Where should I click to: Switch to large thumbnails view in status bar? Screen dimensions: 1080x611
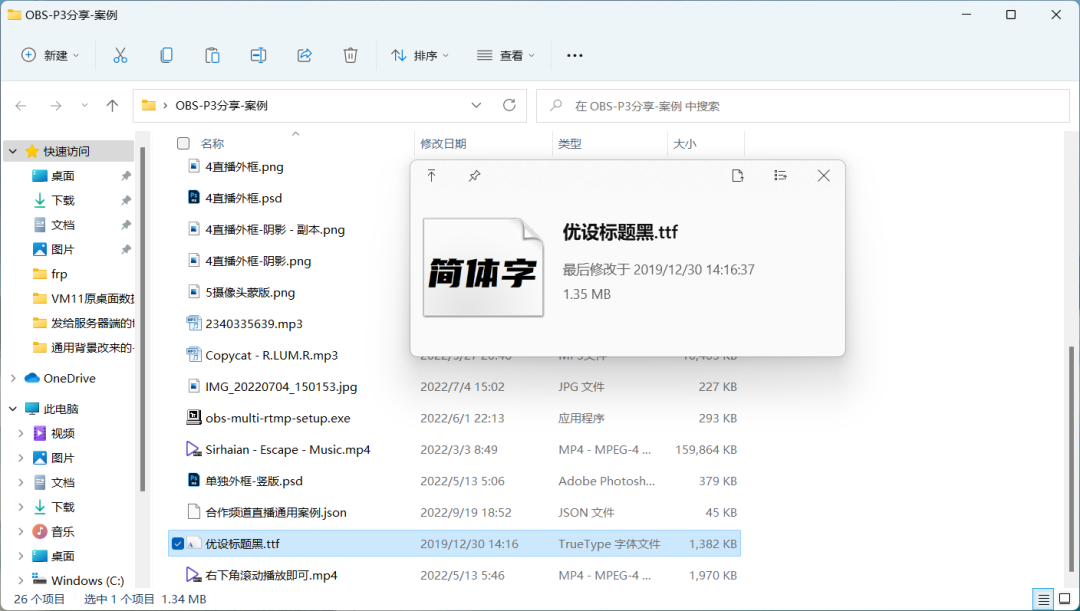pos(1064,599)
